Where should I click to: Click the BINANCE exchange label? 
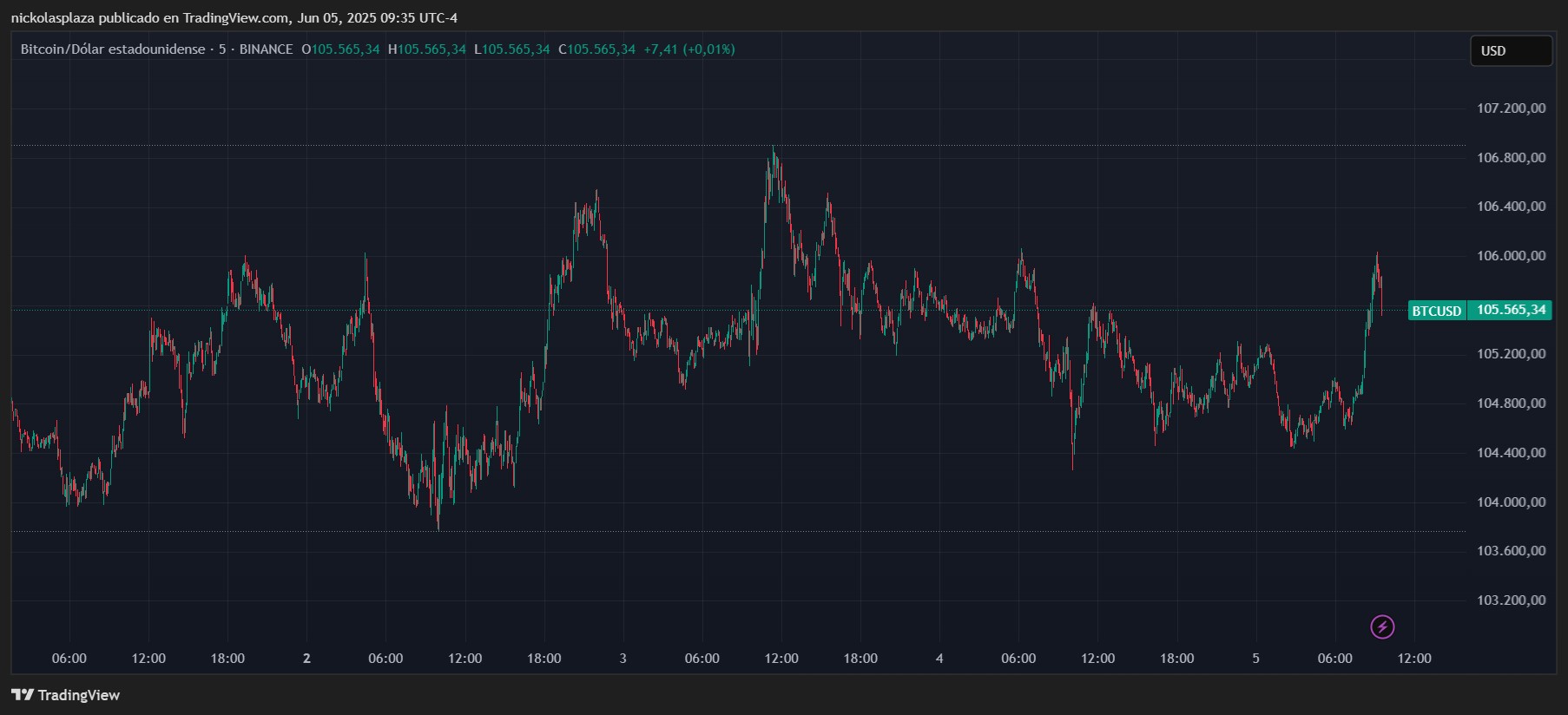point(266,49)
